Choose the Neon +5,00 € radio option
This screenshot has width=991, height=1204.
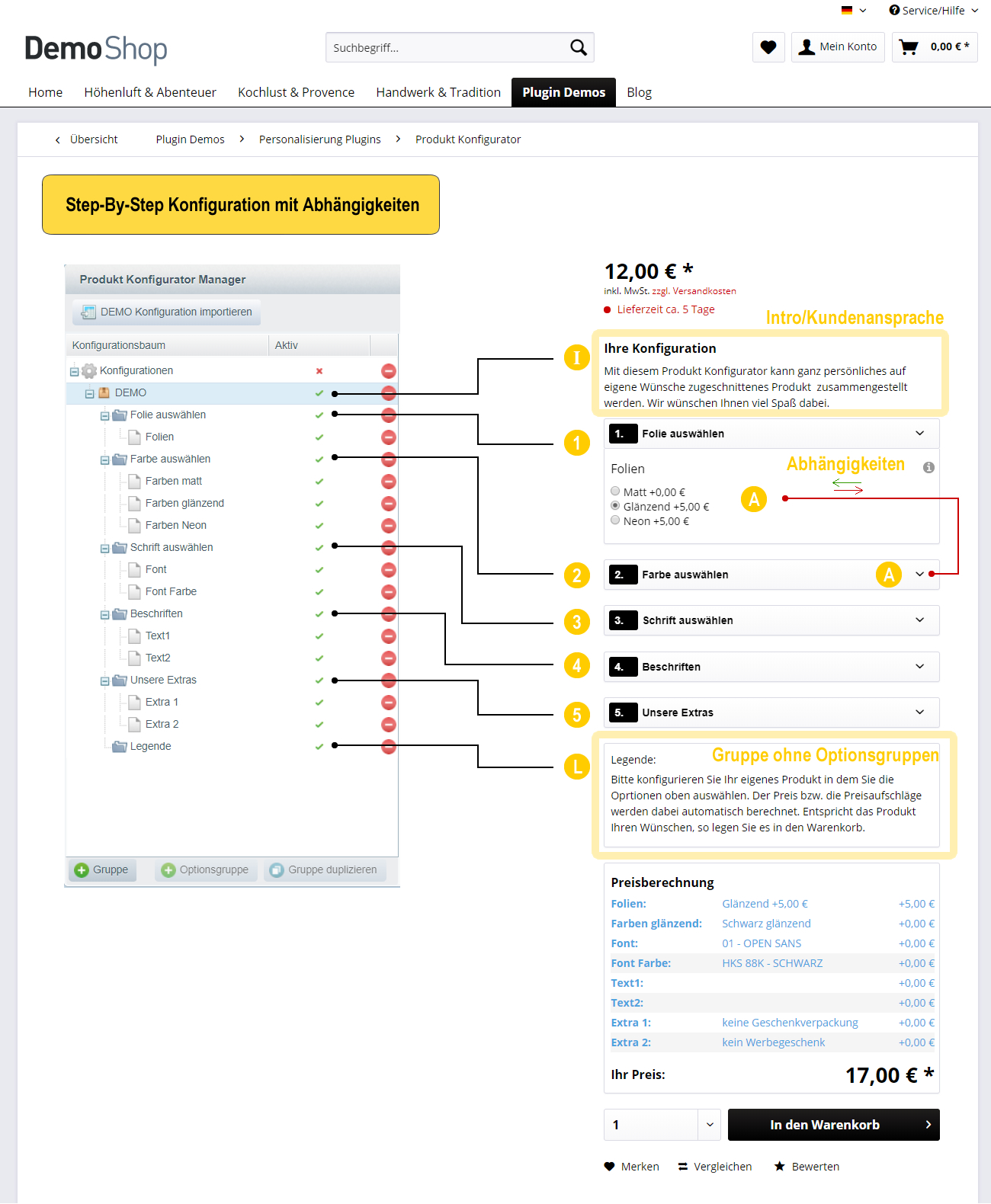[615, 520]
